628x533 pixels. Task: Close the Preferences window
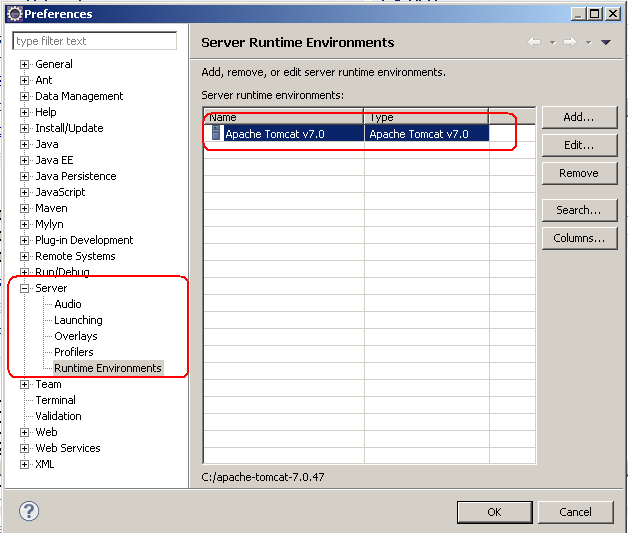(x=613, y=14)
